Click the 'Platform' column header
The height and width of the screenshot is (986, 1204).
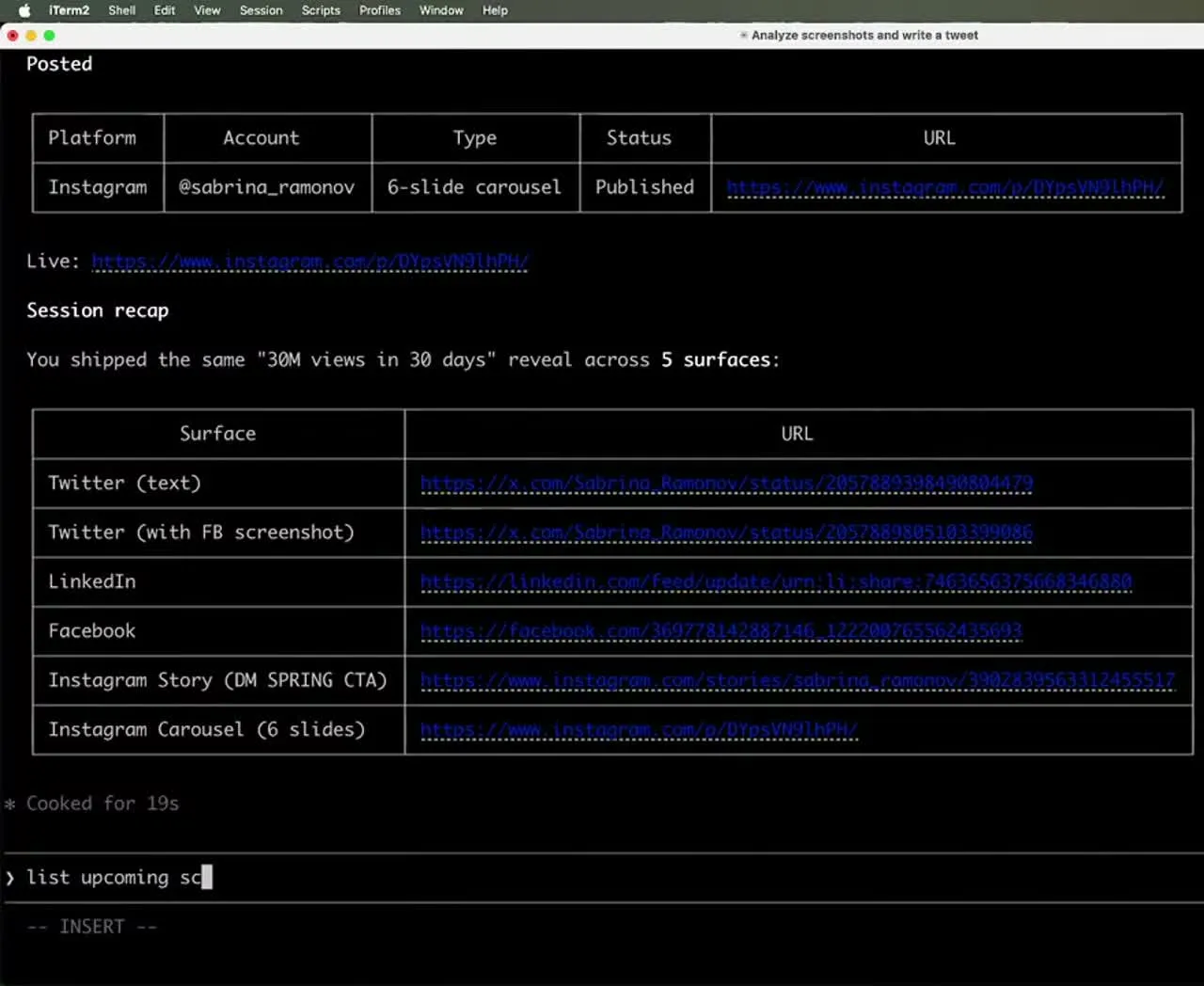point(92,137)
